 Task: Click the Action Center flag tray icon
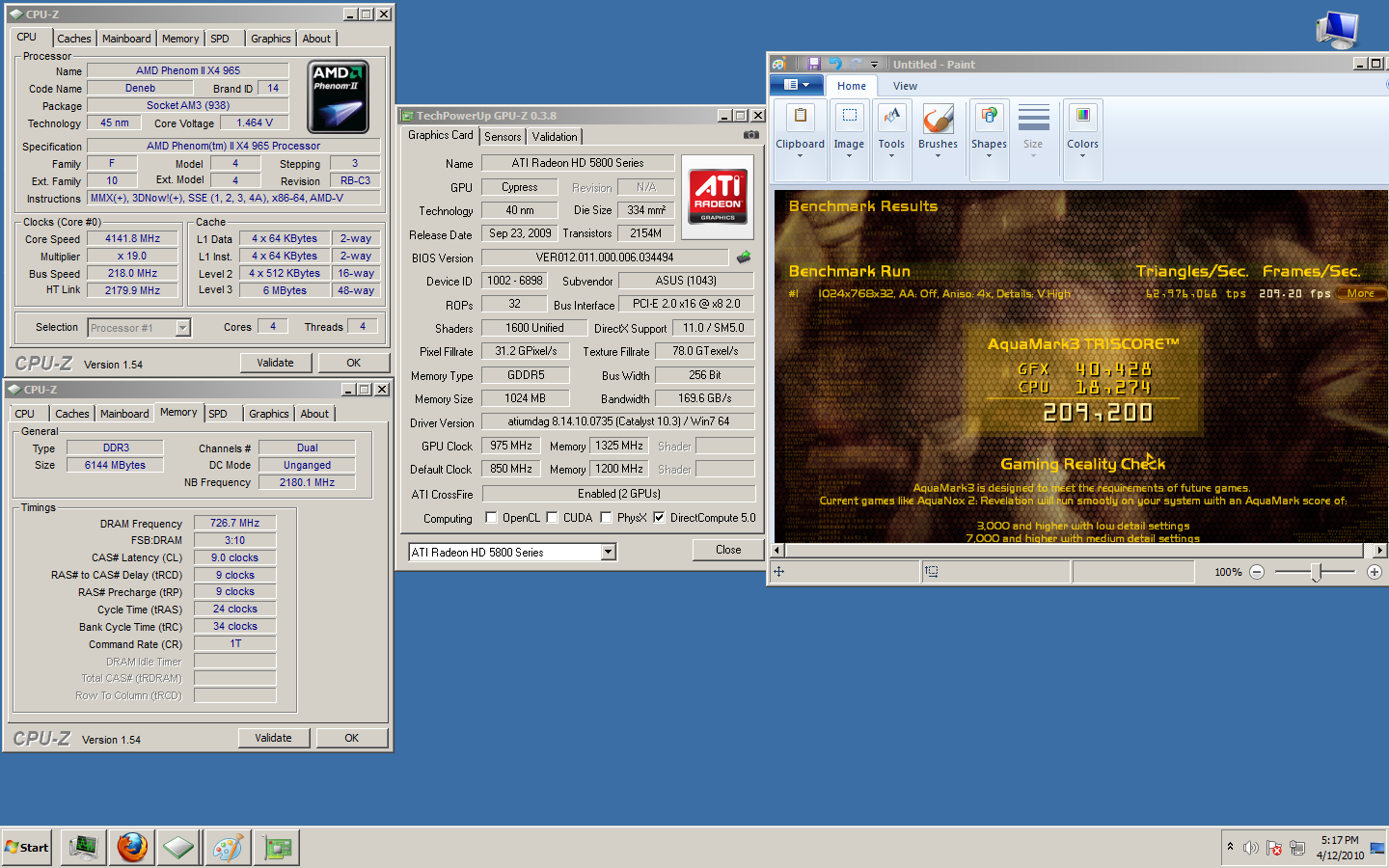click(x=1274, y=848)
